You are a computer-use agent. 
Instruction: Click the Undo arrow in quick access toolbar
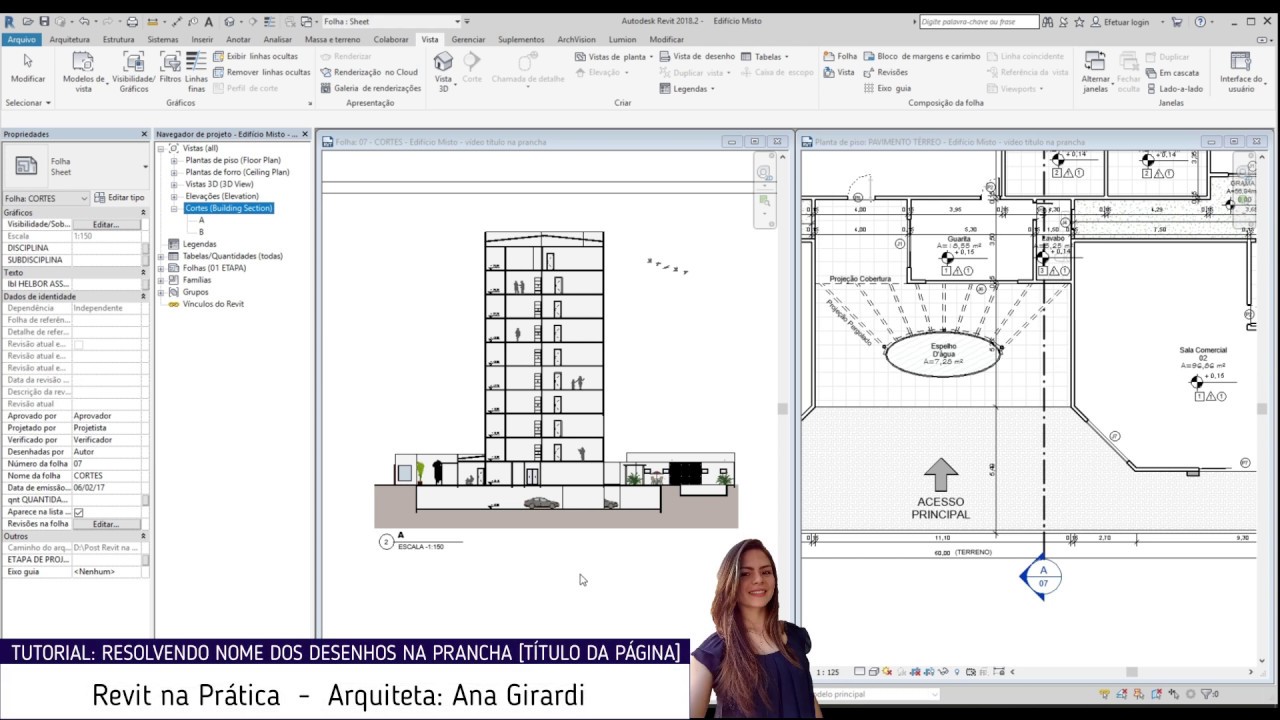(x=84, y=21)
